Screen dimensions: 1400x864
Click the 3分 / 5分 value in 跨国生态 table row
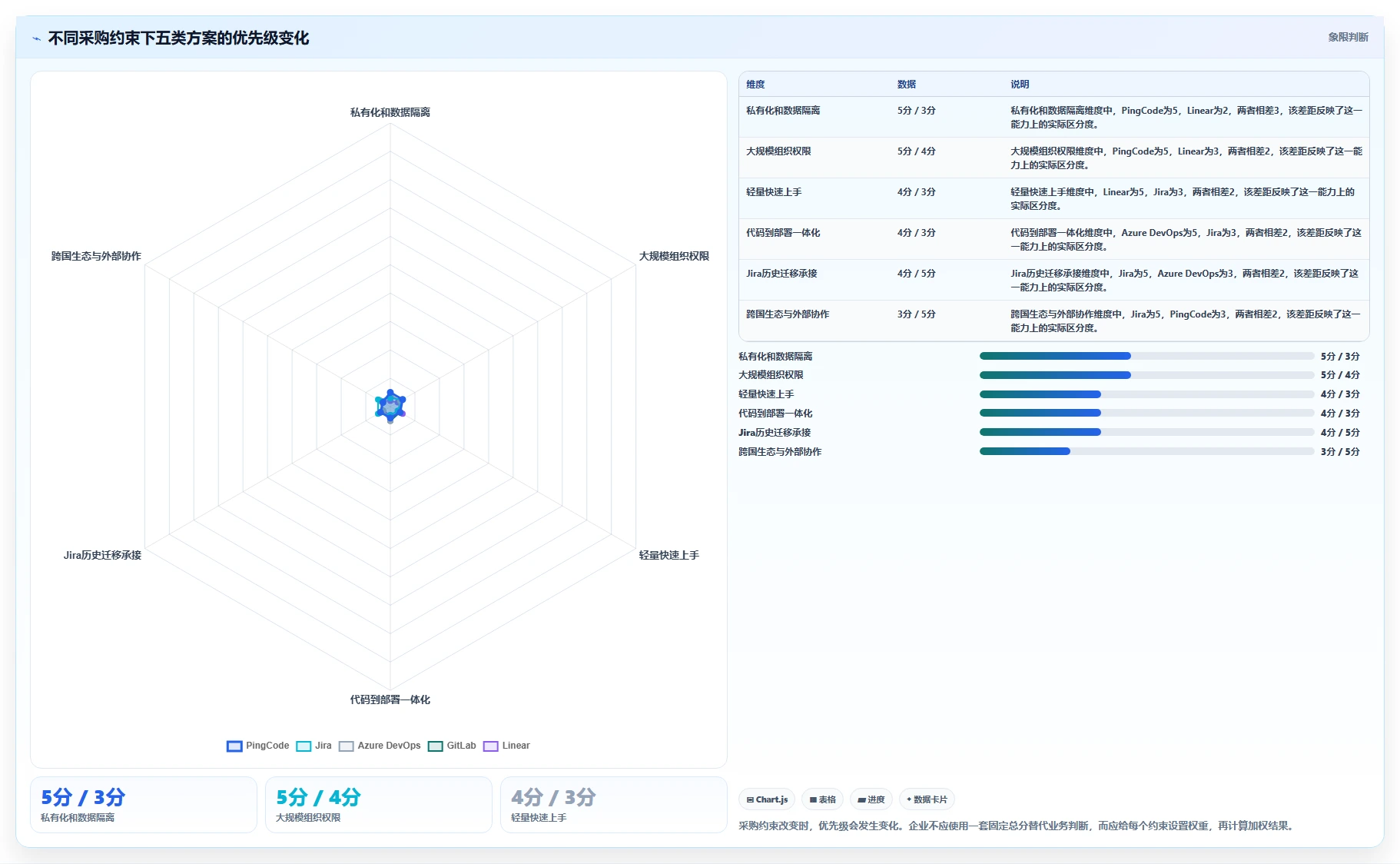click(x=916, y=314)
